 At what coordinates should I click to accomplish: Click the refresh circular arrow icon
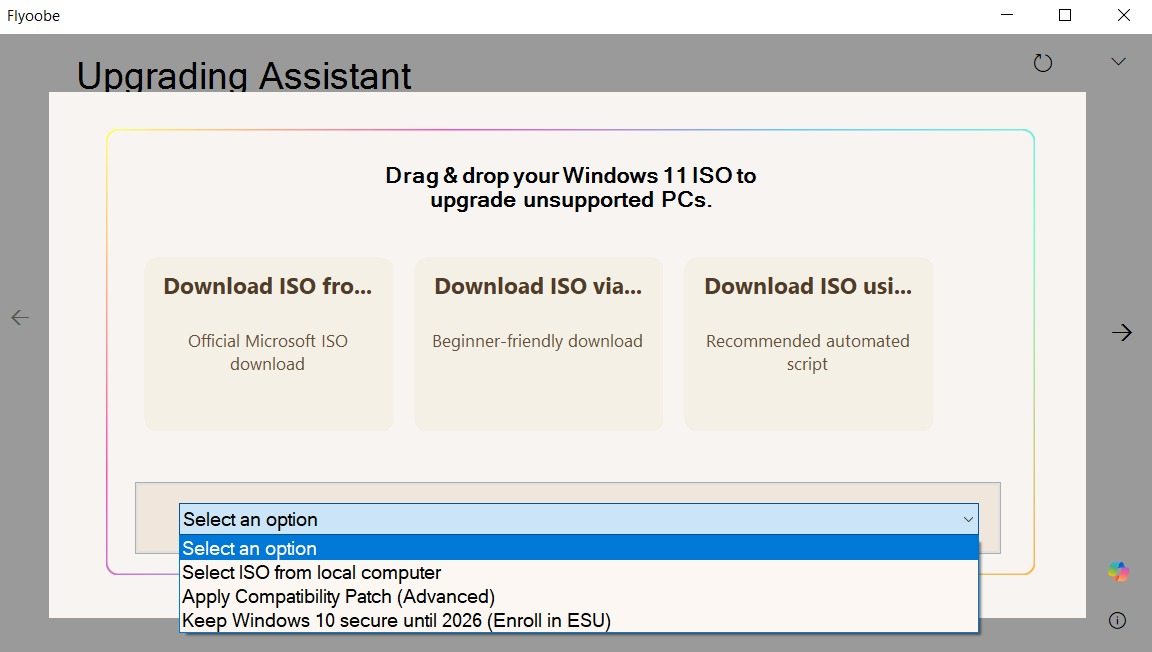click(1043, 62)
